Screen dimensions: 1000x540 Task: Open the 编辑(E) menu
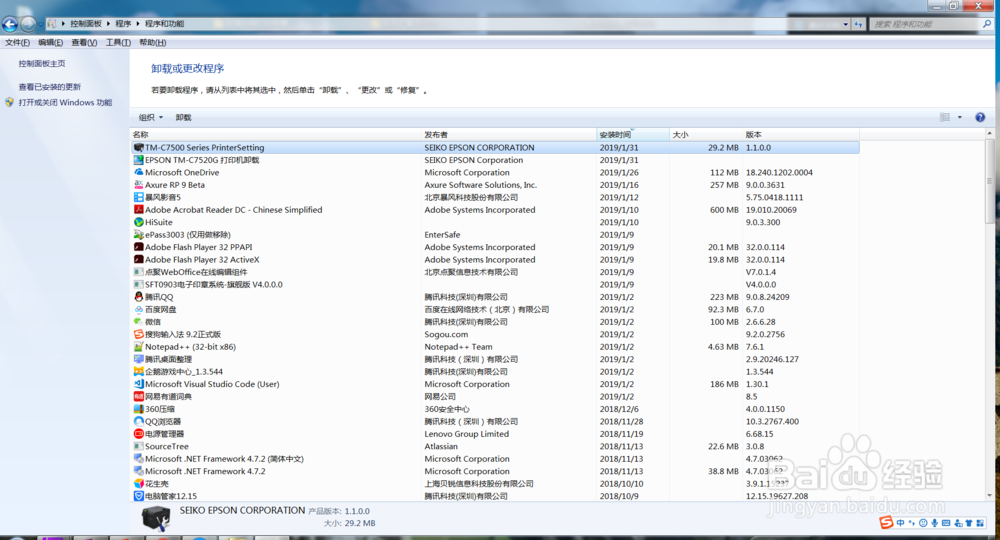click(x=50, y=43)
